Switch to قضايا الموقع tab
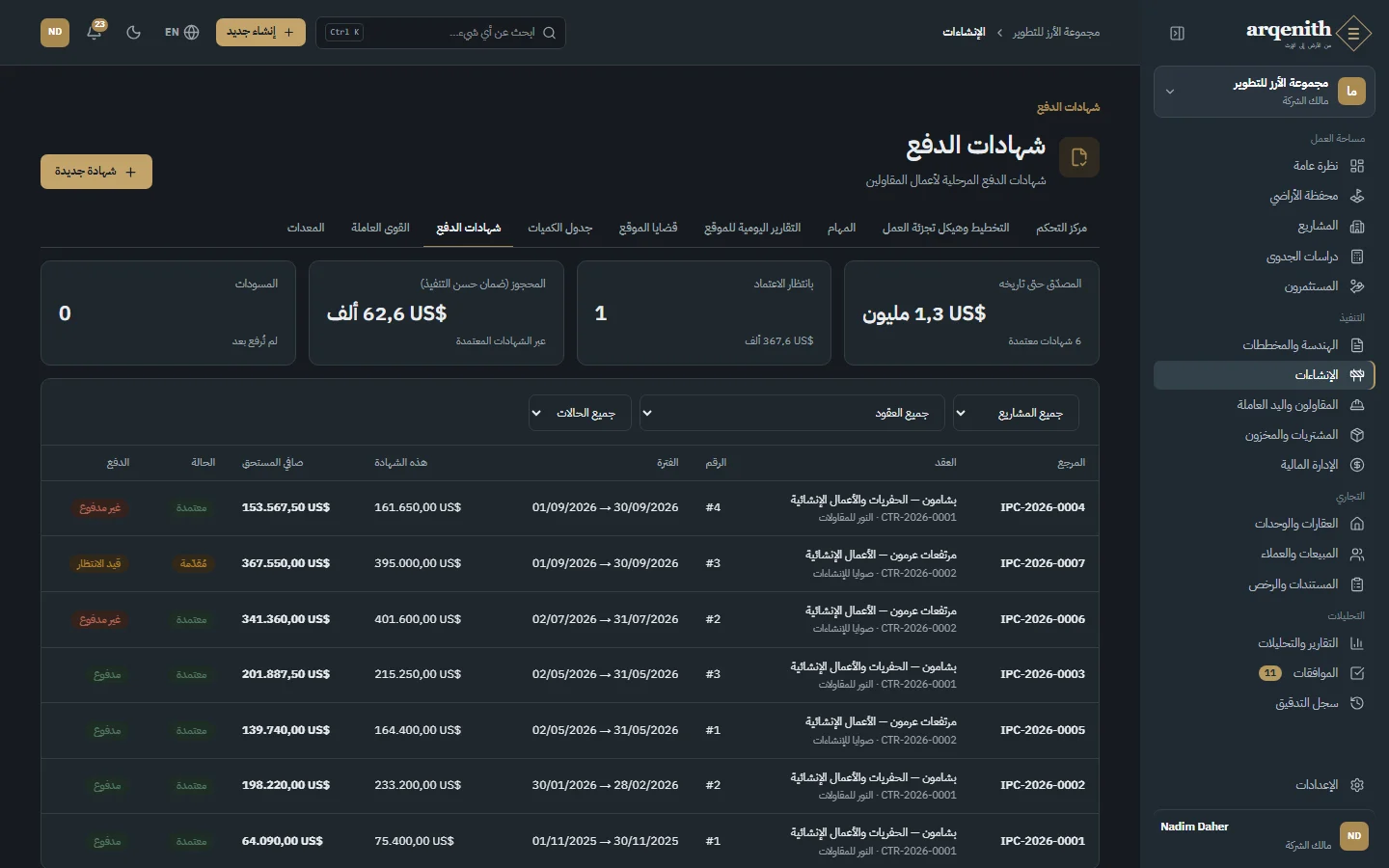This screenshot has width=1389, height=868. click(x=648, y=228)
